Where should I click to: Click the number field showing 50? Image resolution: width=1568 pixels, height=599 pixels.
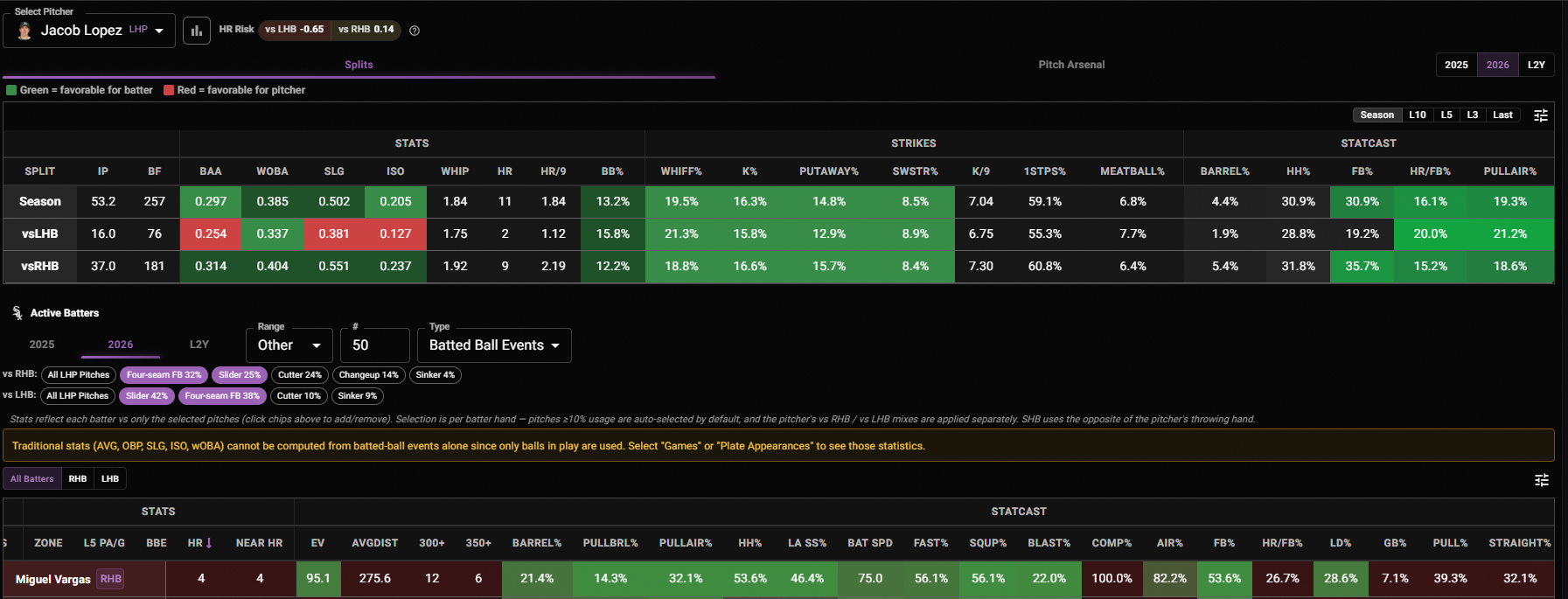point(375,345)
